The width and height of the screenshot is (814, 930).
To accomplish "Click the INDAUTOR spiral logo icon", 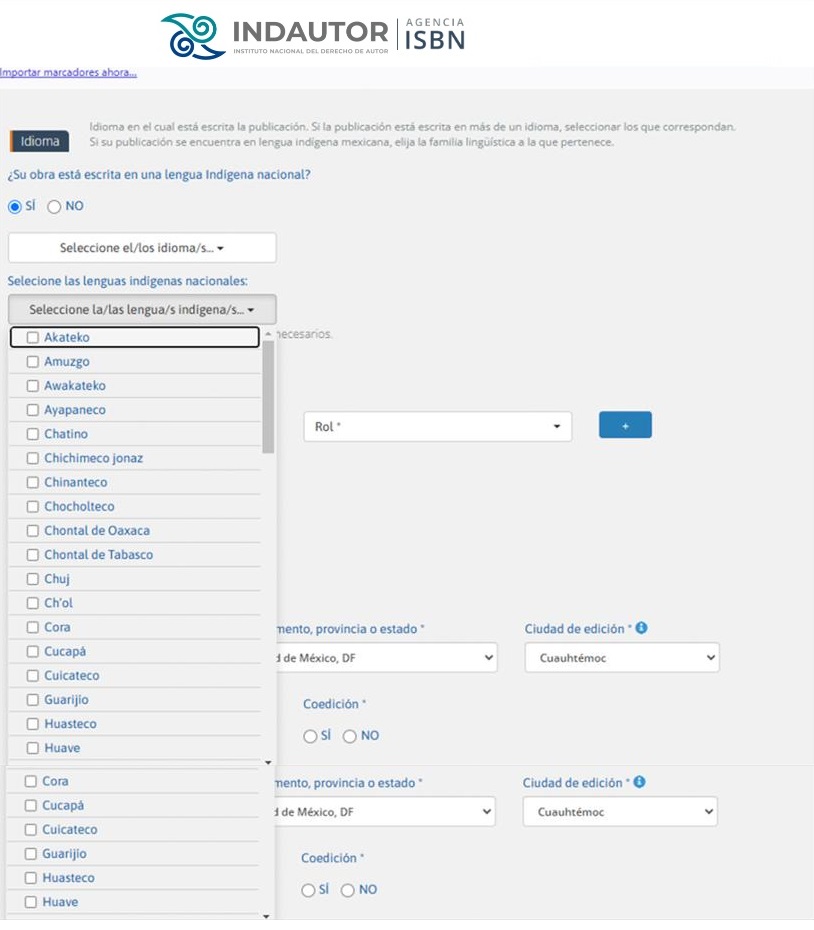I will click(193, 36).
